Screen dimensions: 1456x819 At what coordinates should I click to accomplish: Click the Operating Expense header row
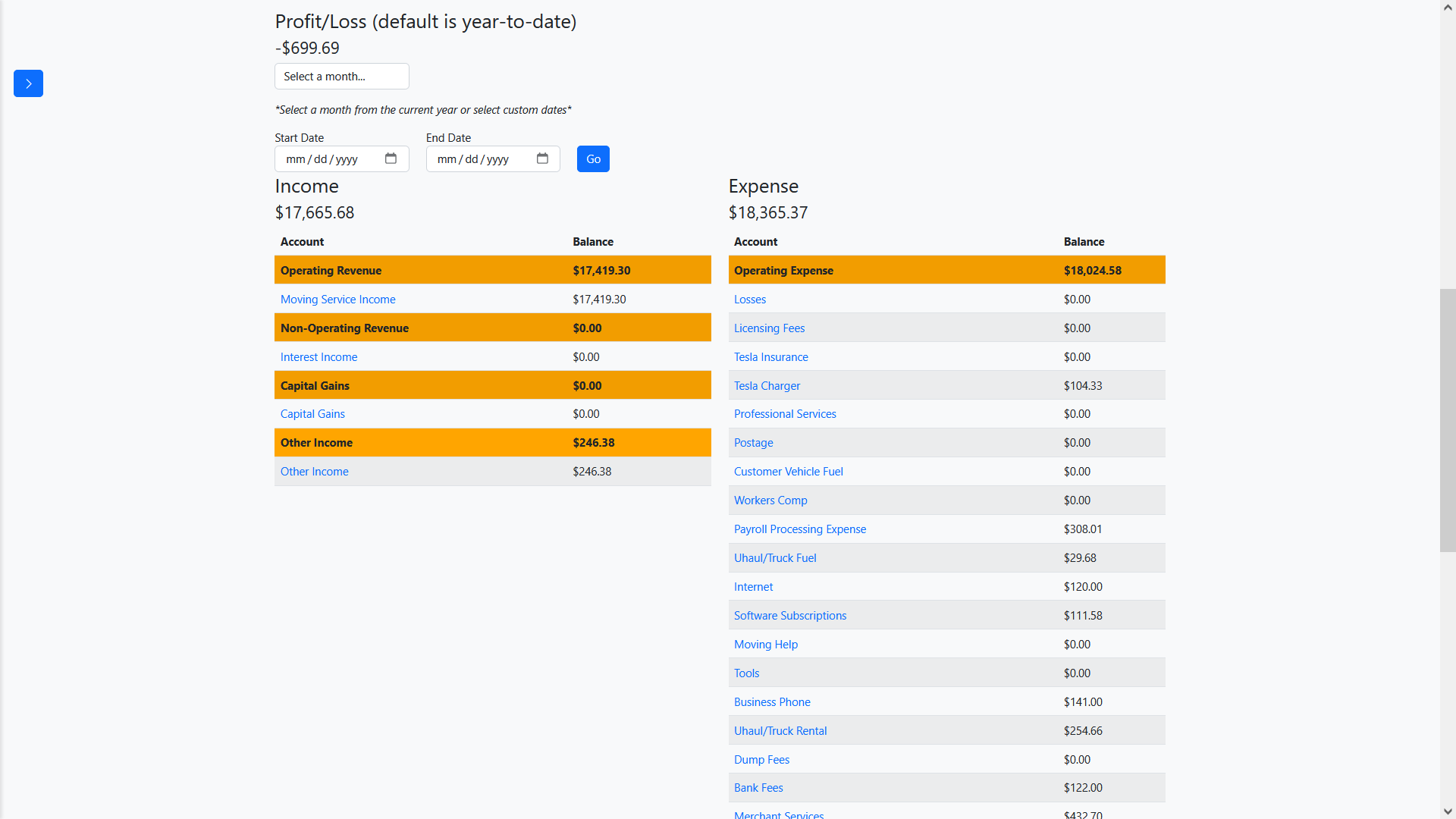pyautogui.click(x=946, y=270)
